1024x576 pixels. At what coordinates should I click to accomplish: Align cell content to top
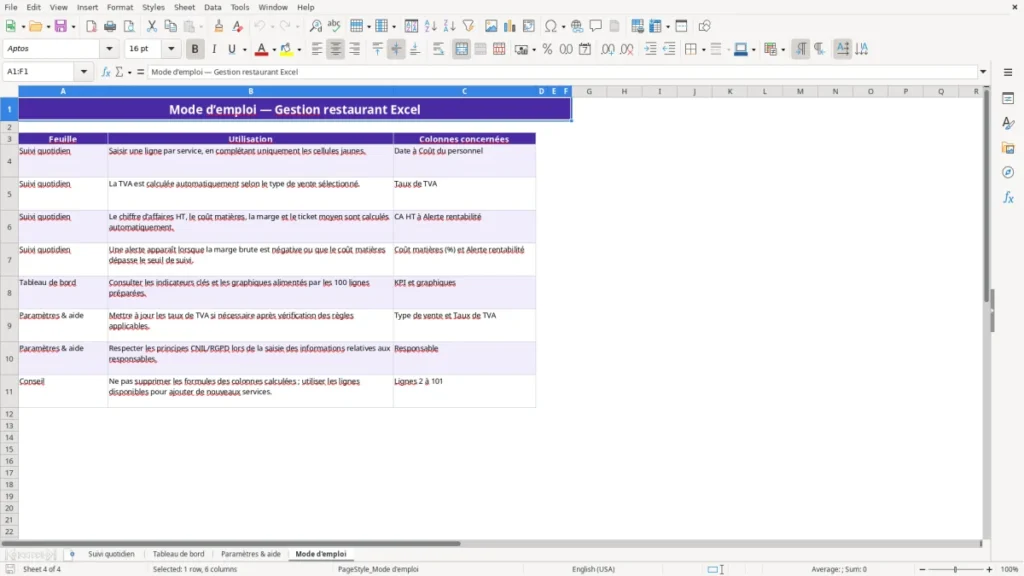point(377,49)
